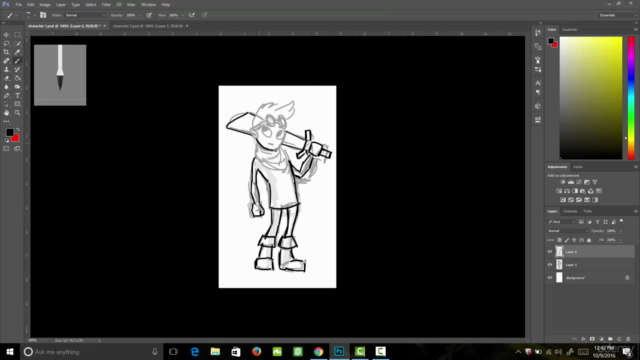Open the brush Flow slider dropdown
Viewport: 640px width, 360px height.
pos(182,15)
